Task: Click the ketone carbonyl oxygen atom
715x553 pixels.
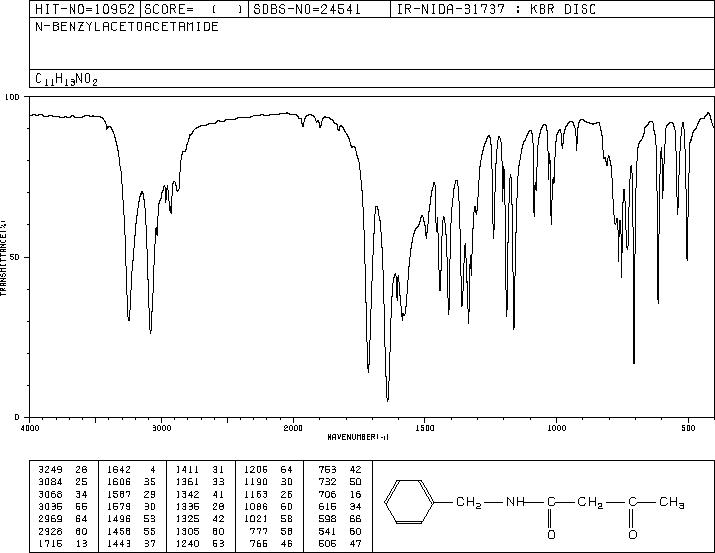Action: point(632,534)
